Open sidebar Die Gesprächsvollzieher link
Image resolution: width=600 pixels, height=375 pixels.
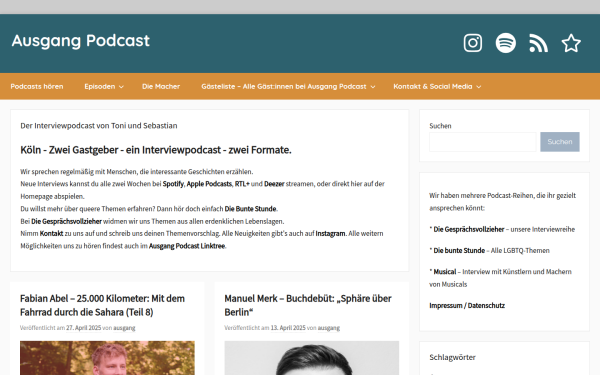[469, 230]
